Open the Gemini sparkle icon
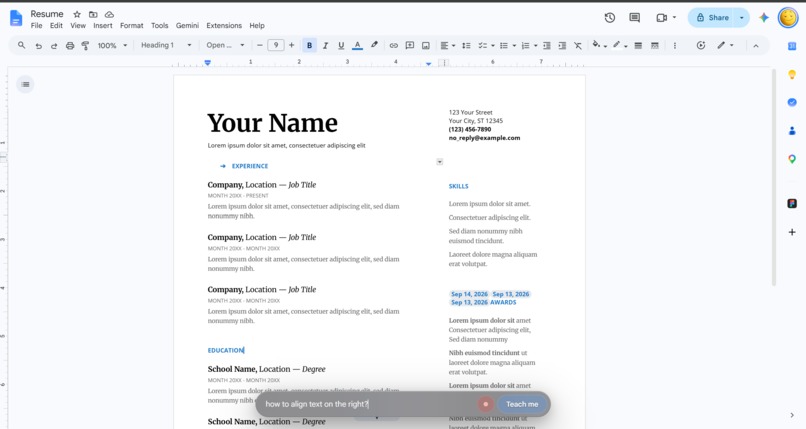 pos(764,17)
